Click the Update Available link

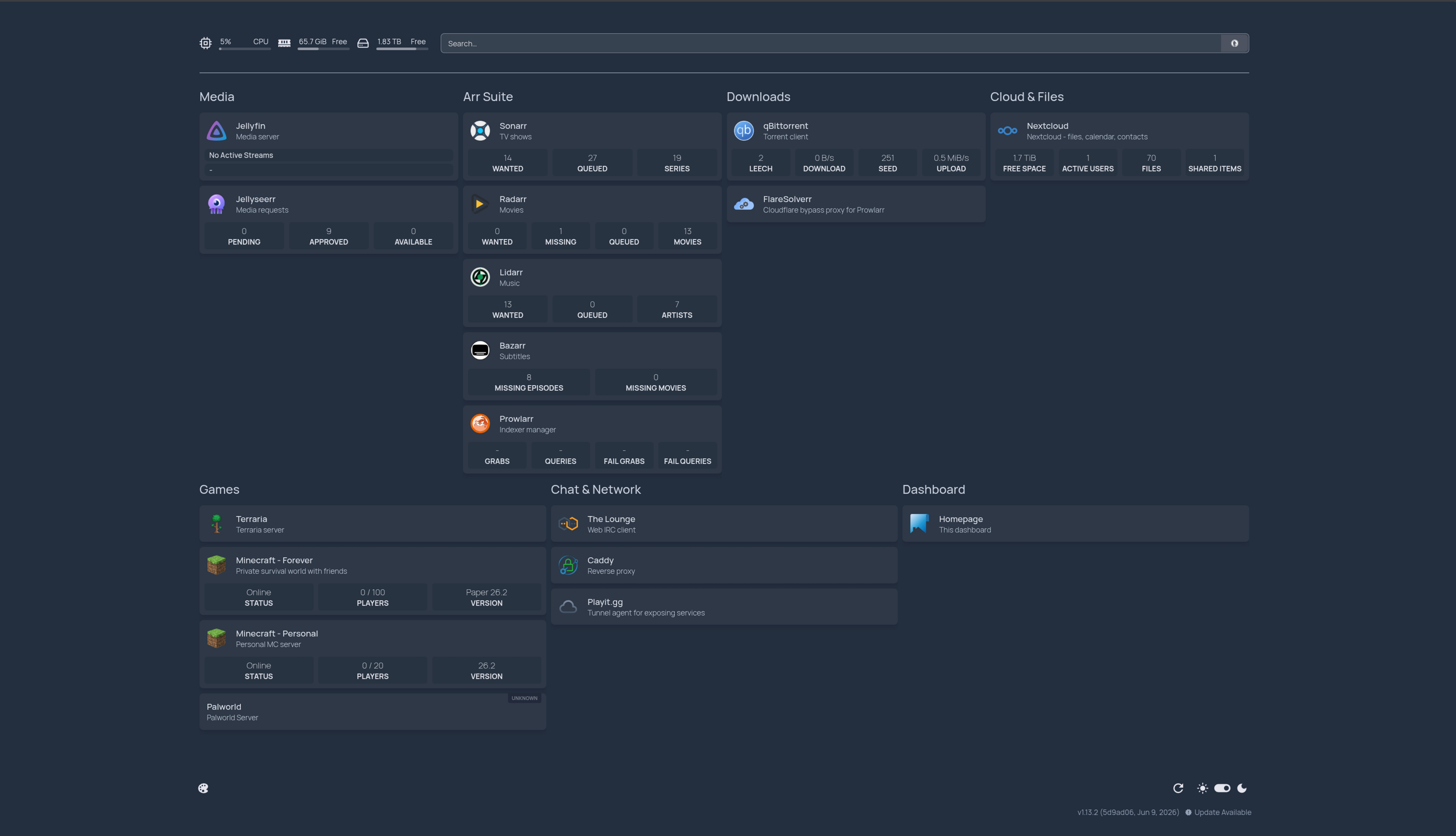click(x=1218, y=812)
